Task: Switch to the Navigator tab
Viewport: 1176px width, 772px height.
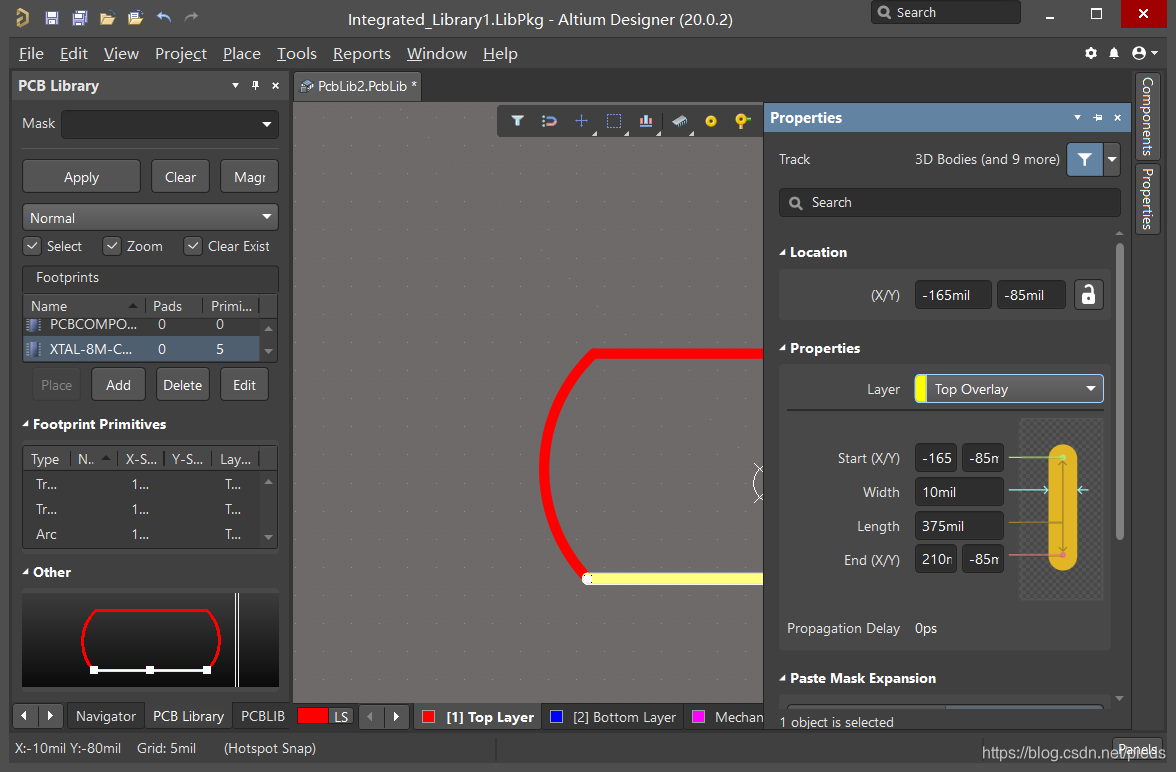Action: [x=105, y=716]
